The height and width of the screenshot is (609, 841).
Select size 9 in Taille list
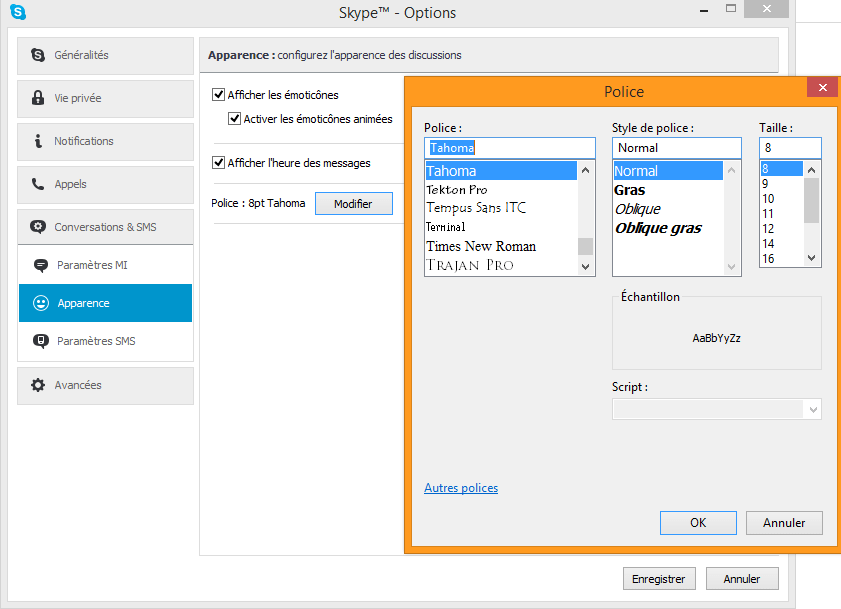coord(781,184)
